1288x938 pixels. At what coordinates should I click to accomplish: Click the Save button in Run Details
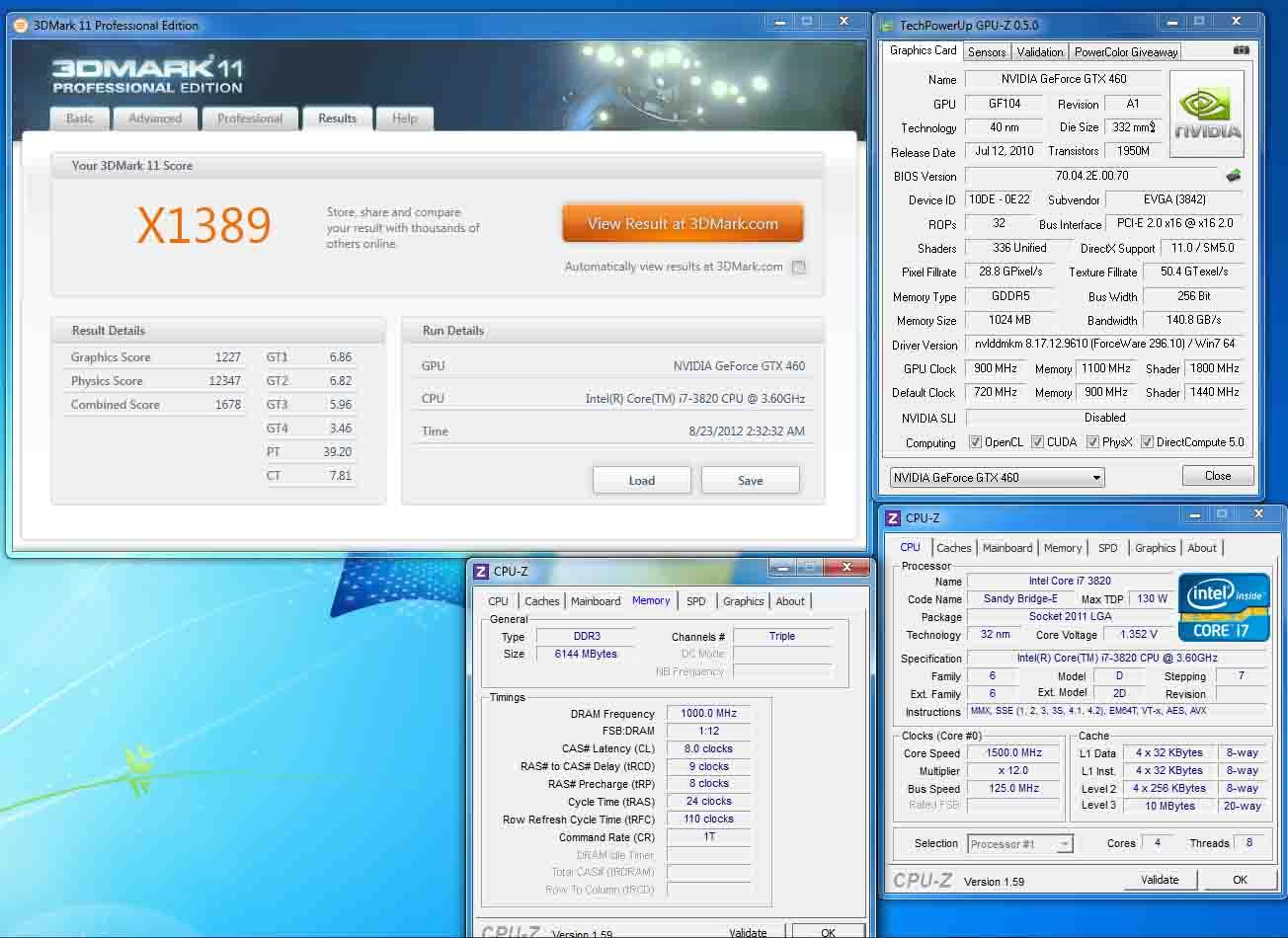(x=751, y=481)
